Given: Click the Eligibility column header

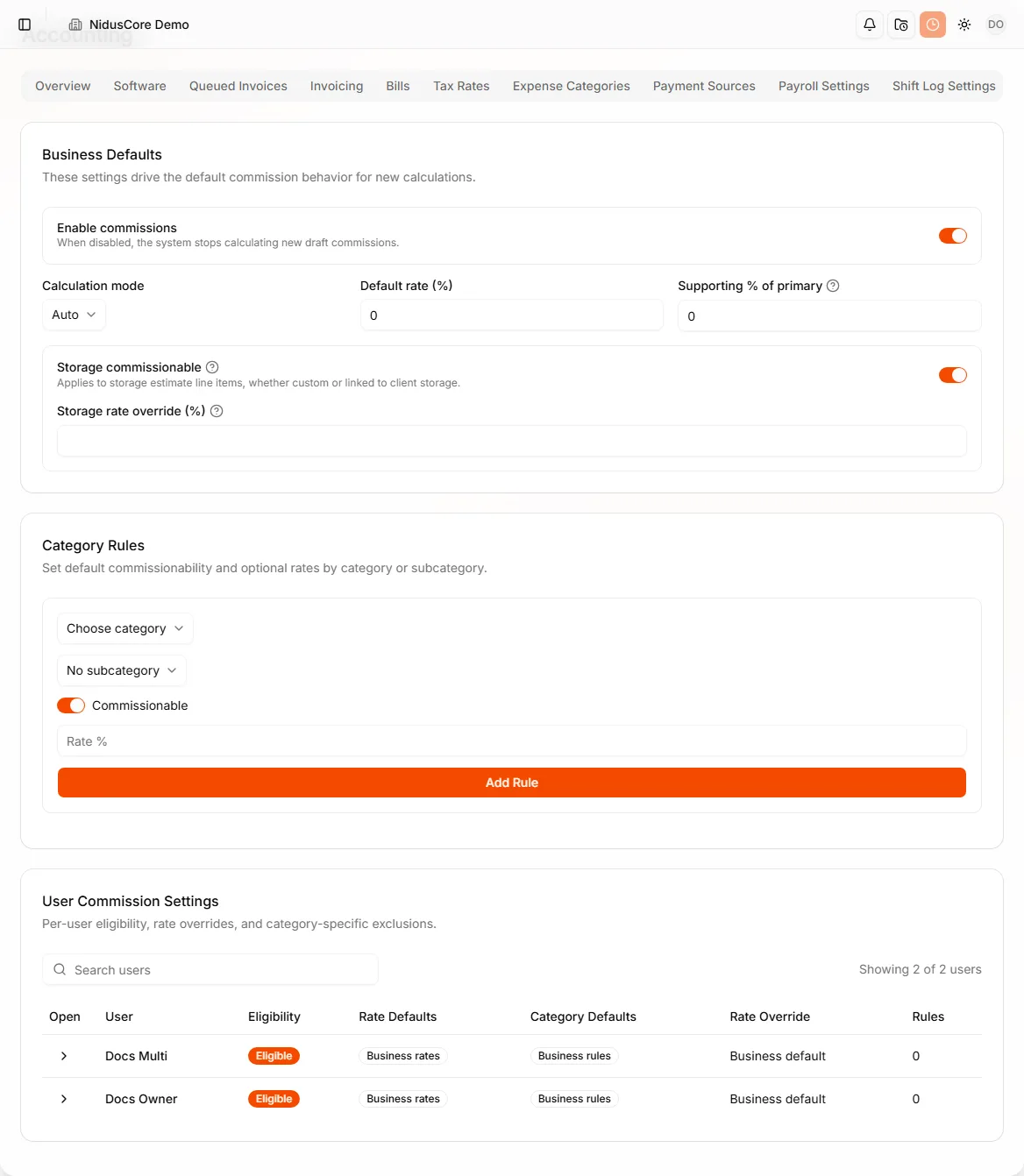Looking at the screenshot, I should (274, 1017).
